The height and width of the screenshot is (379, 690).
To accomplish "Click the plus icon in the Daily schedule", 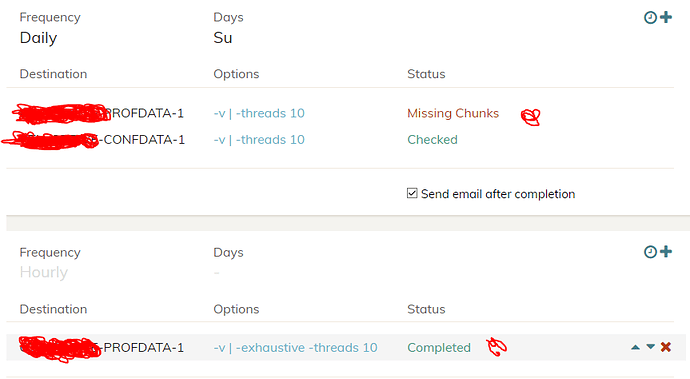I will tap(666, 17).
